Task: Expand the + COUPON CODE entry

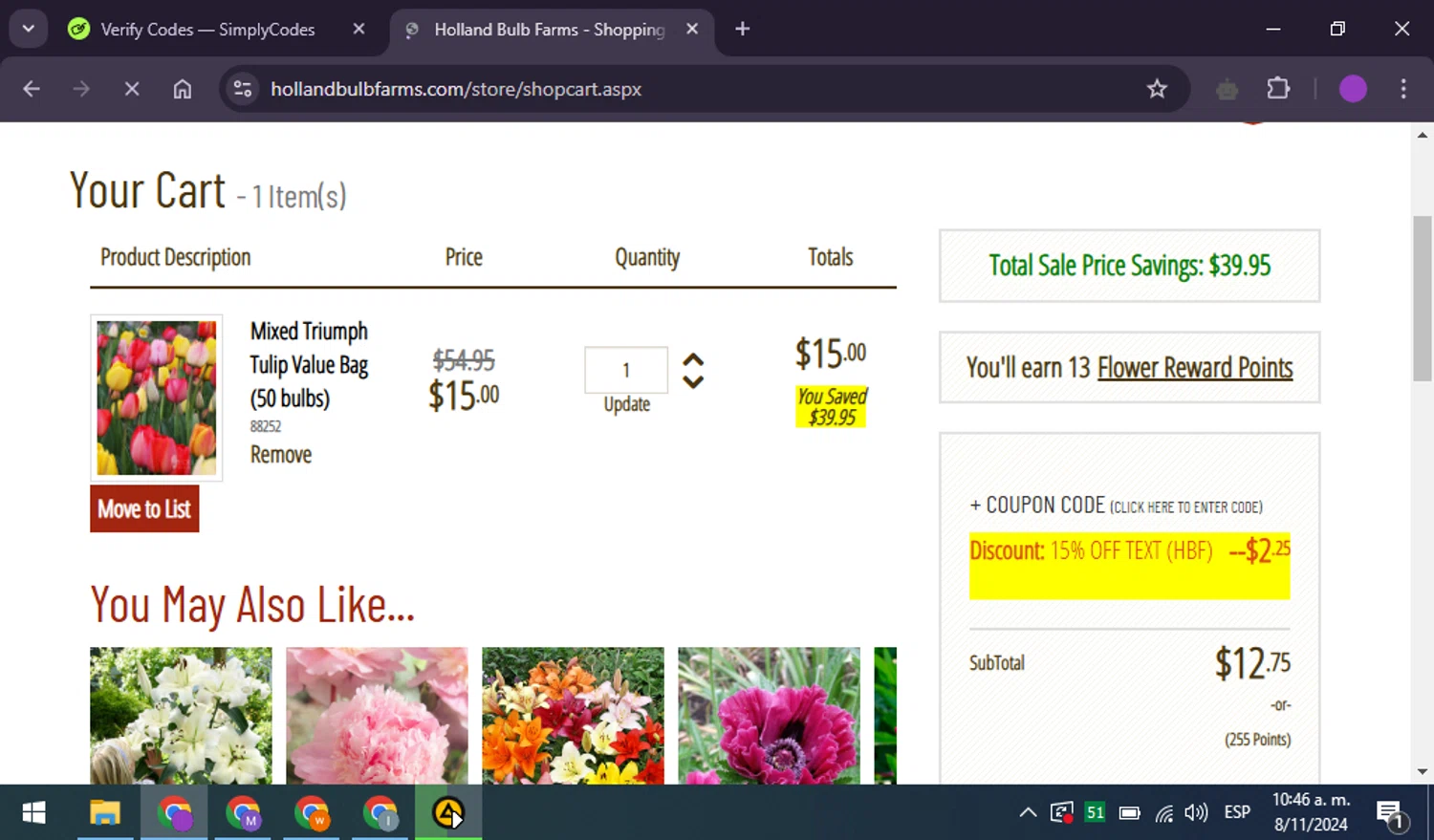Action: pyautogui.click(x=1116, y=506)
